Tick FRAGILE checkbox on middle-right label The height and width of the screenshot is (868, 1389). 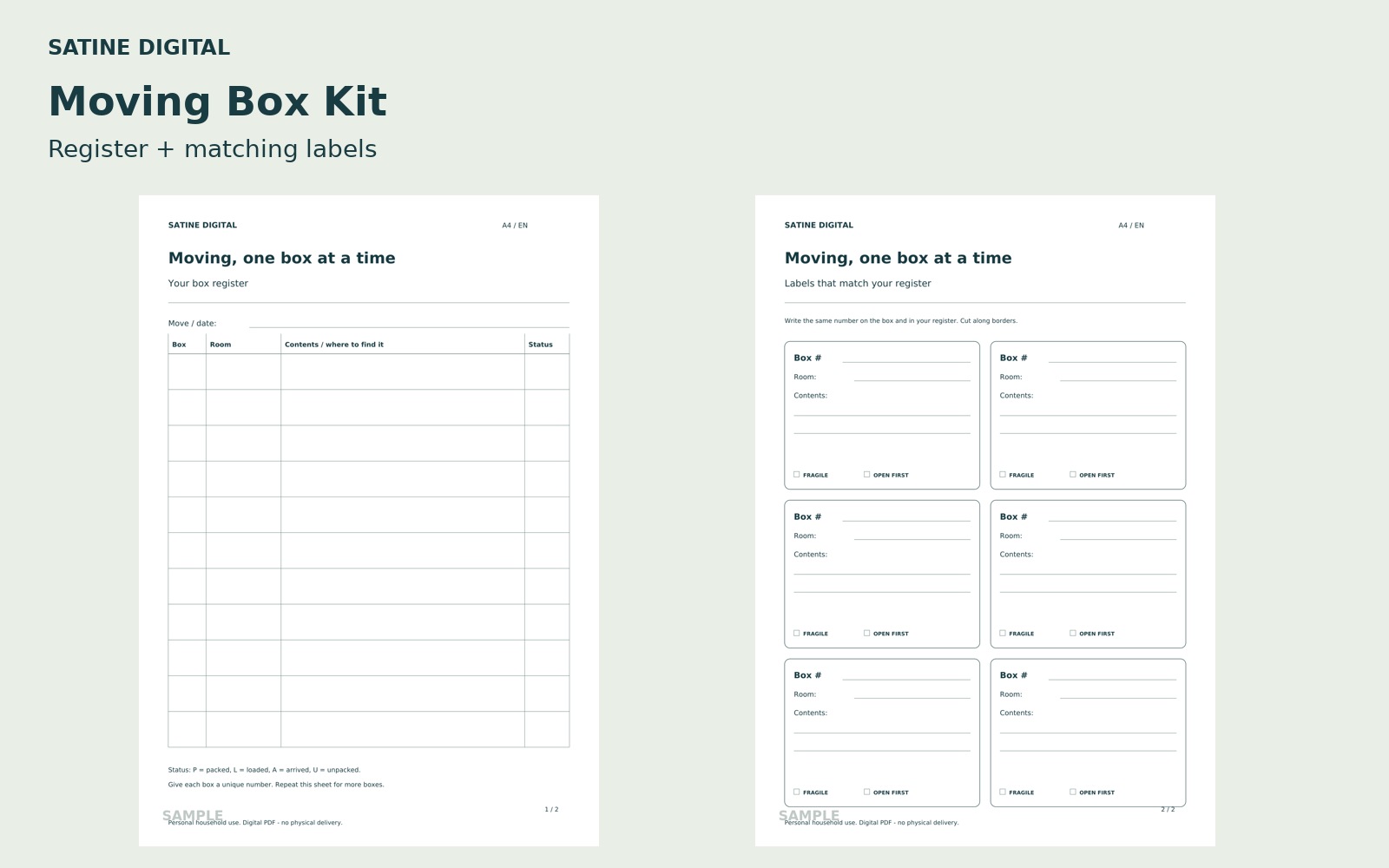[x=1002, y=633]
